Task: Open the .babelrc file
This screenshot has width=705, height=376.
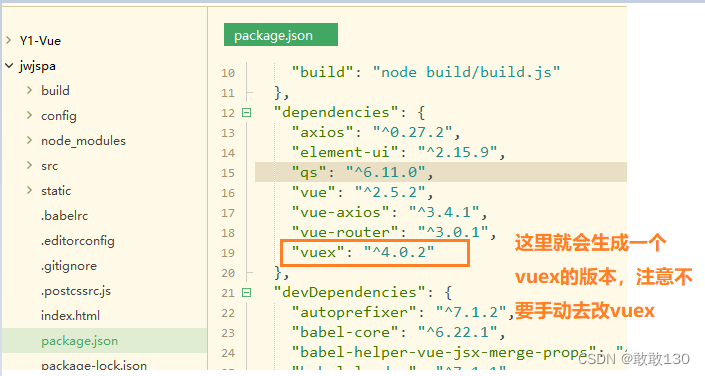Action: (x=65, y=216)
